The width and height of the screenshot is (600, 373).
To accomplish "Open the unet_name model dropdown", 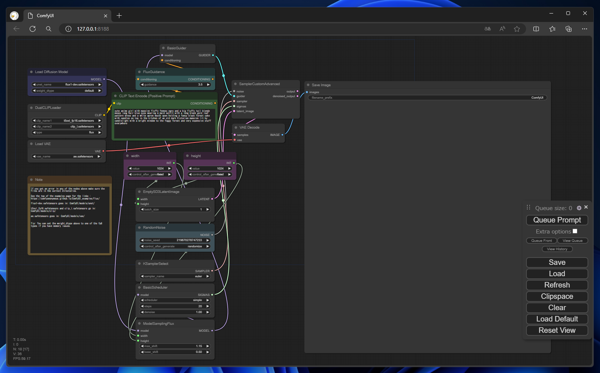I will pyautogui.click(x=67, y=85).
